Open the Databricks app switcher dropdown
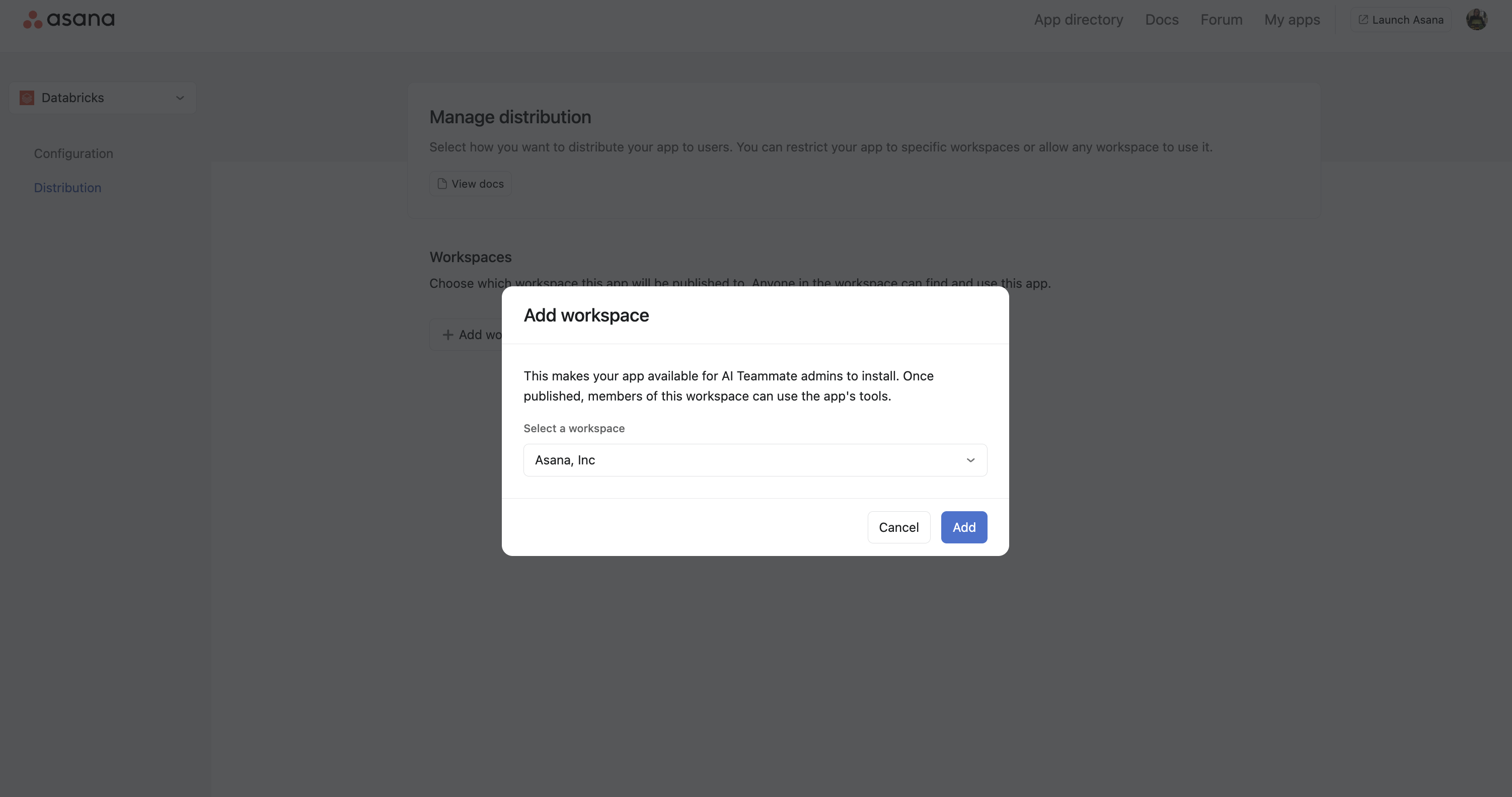This screenshot has width=1512, height=797. pos(103,98)
